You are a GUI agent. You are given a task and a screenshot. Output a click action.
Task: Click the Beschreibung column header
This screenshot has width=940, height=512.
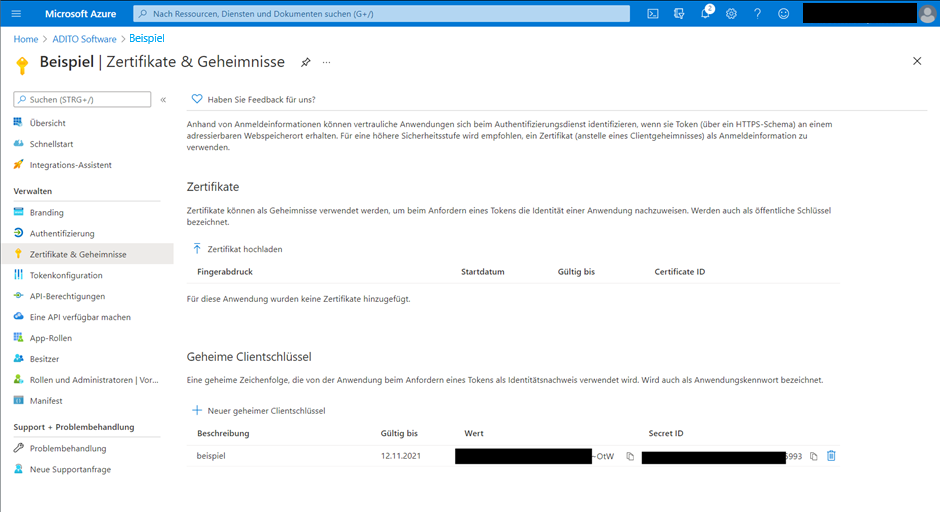tap(223, 433)
